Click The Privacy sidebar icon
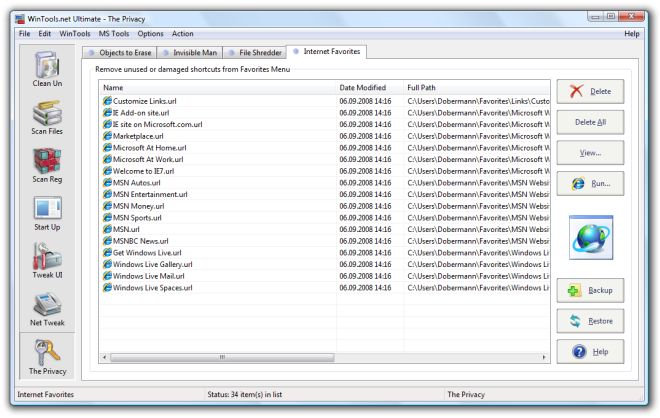 47,357
